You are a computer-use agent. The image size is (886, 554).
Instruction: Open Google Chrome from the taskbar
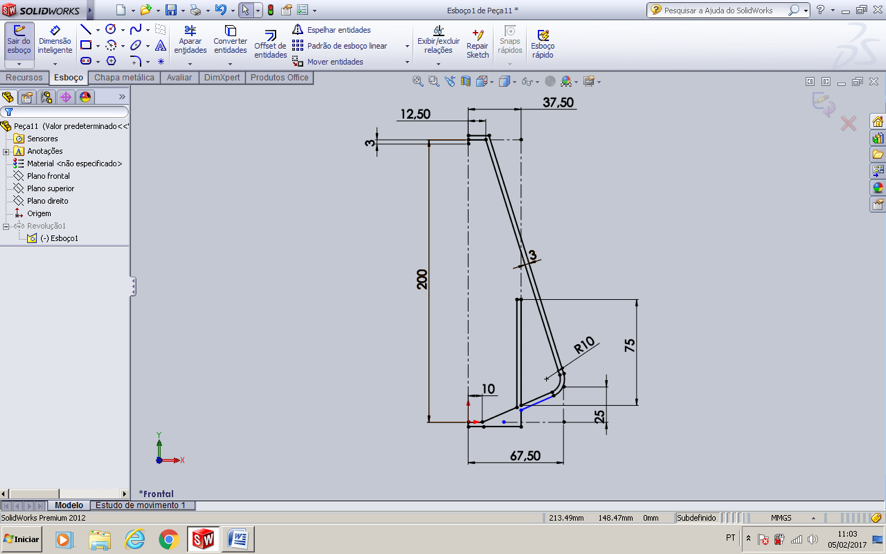[x=168, y=539]
